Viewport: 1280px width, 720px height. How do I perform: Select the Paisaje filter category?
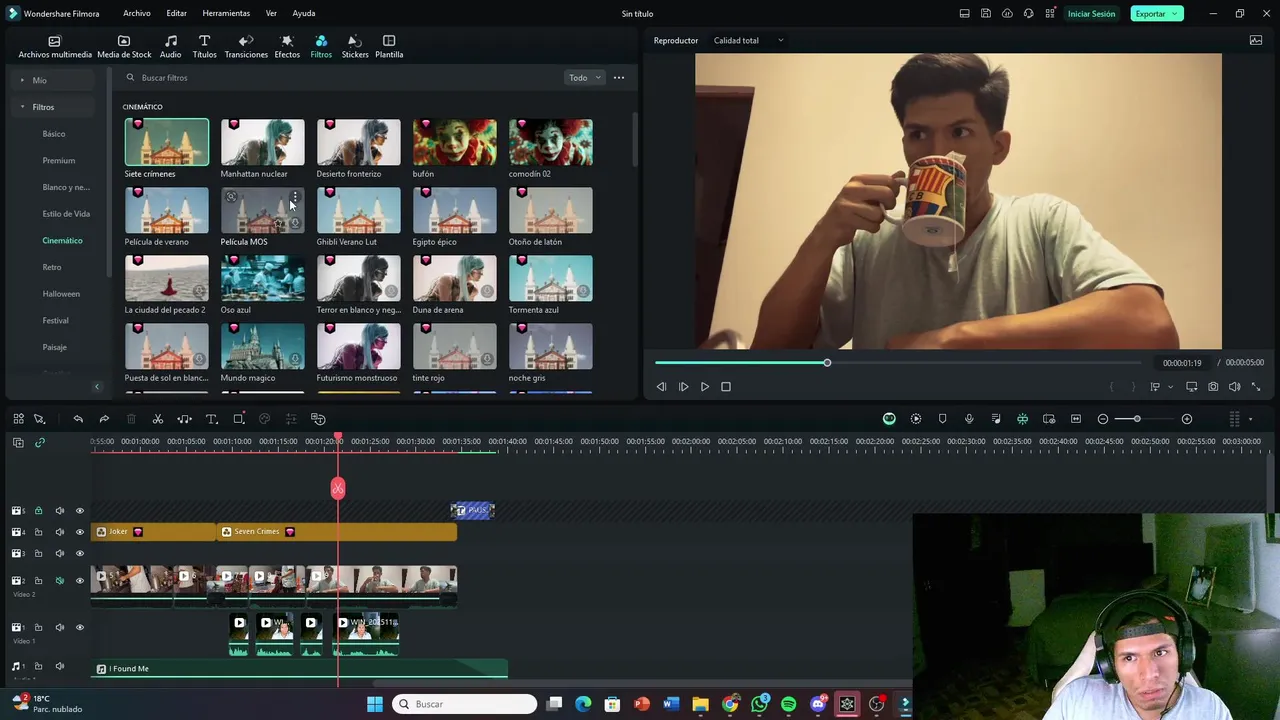pyautogui.click(x=55, y=347)
